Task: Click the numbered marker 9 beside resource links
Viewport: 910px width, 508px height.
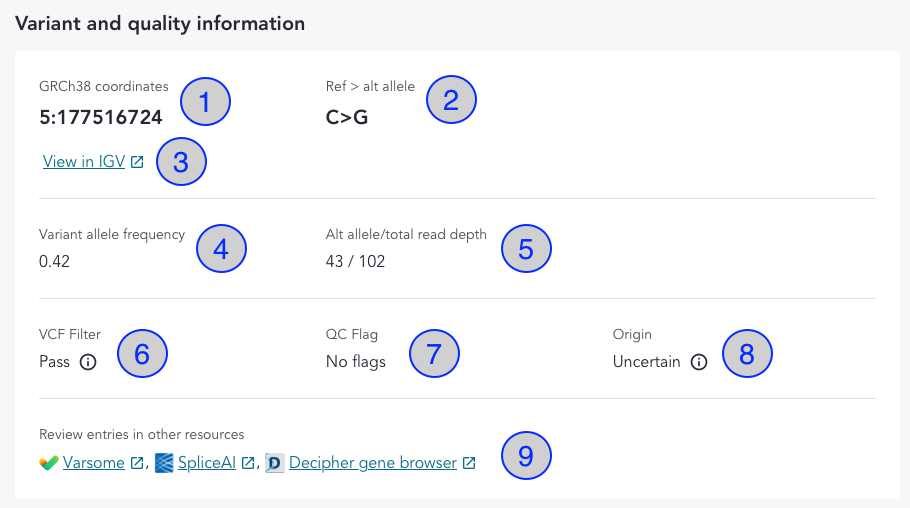Action: point(526,455)
